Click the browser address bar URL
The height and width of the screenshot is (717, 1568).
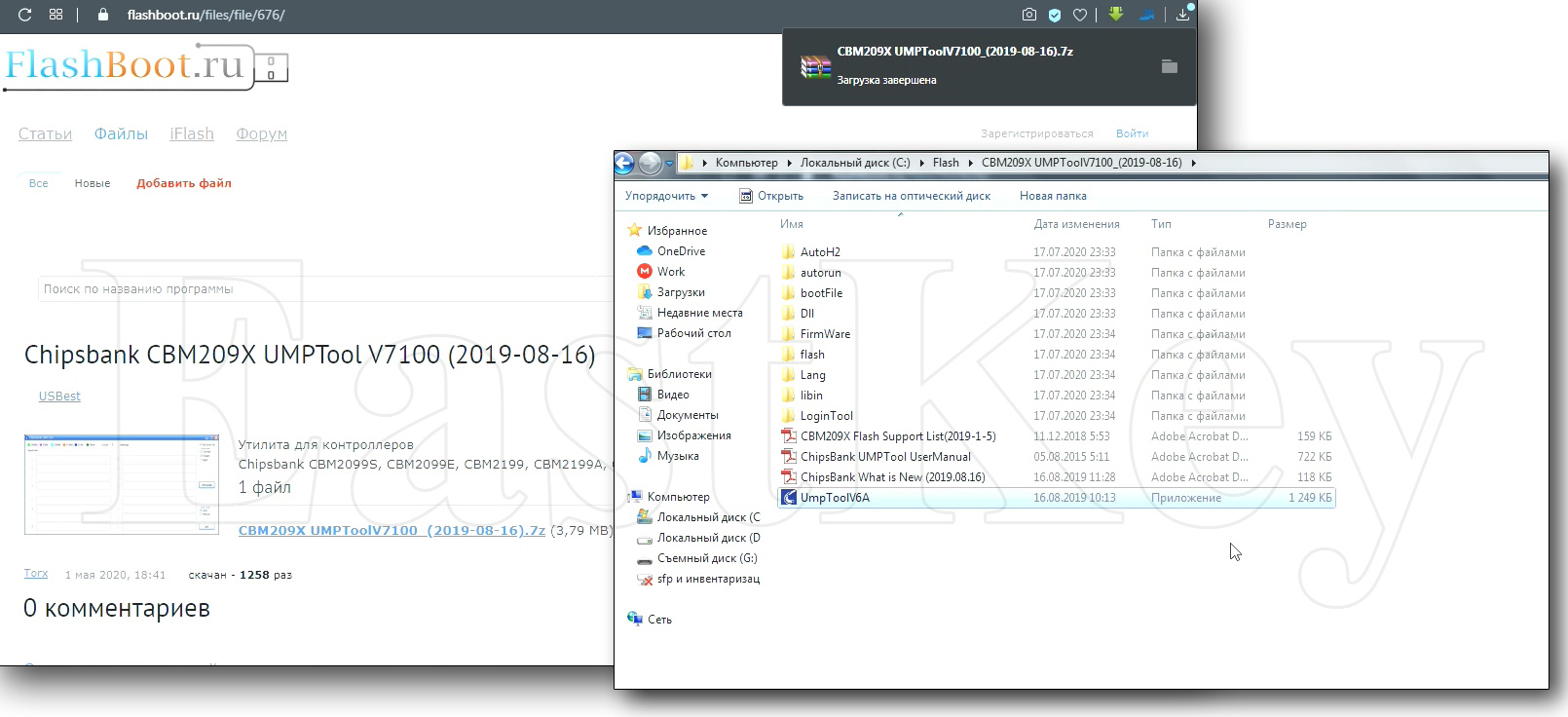pyautogui.click(x=205, y=15)
